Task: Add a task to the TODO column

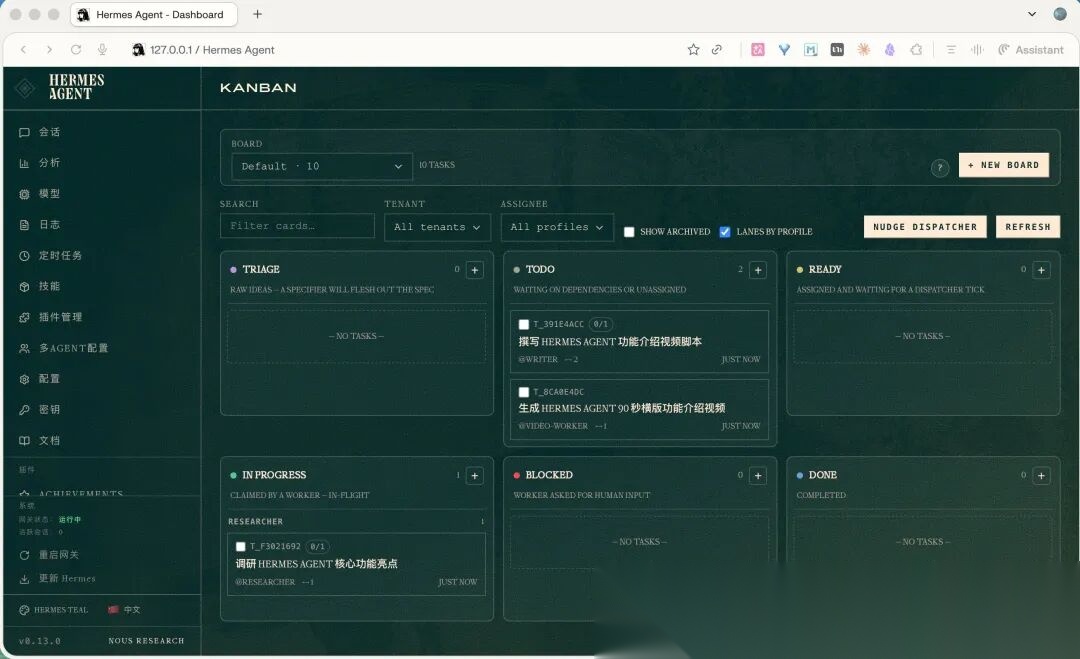Action: click(x=758, y=270)
